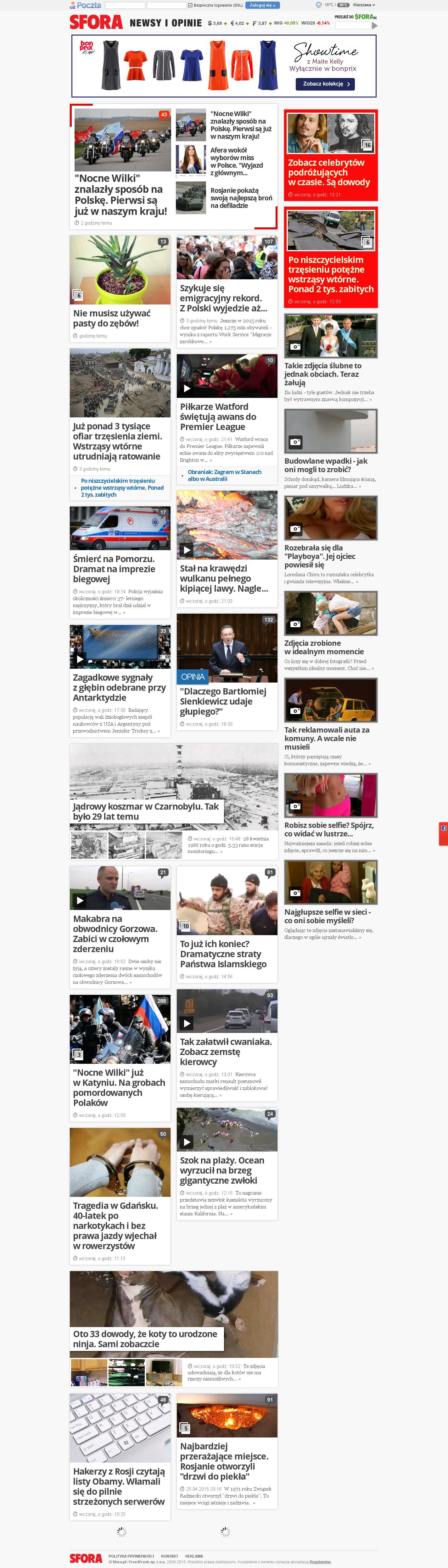Open the 16-photo gallery icon on celebrities

367,145
